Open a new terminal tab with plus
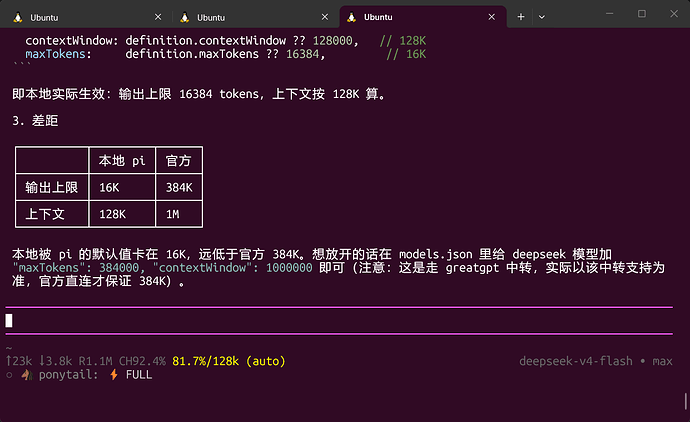The width and height of the screenshot is (690, 422). pos(521,17)
